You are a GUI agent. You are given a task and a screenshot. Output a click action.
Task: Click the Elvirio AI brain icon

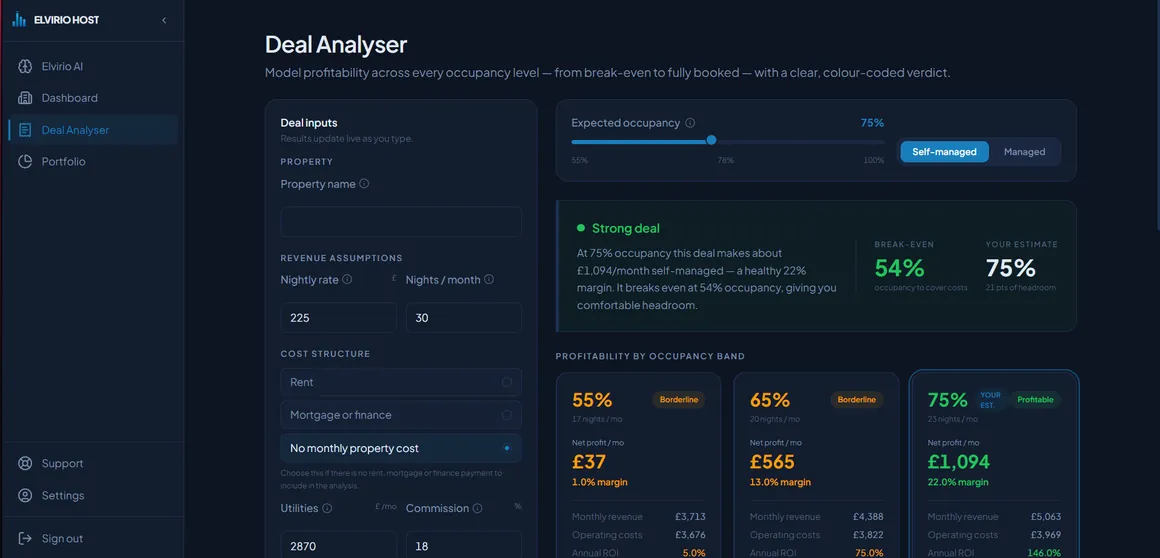[x=25, y=67]
